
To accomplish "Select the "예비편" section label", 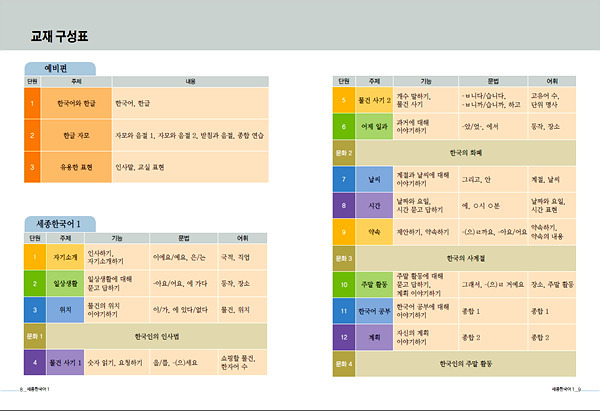I will click(60, 68).
